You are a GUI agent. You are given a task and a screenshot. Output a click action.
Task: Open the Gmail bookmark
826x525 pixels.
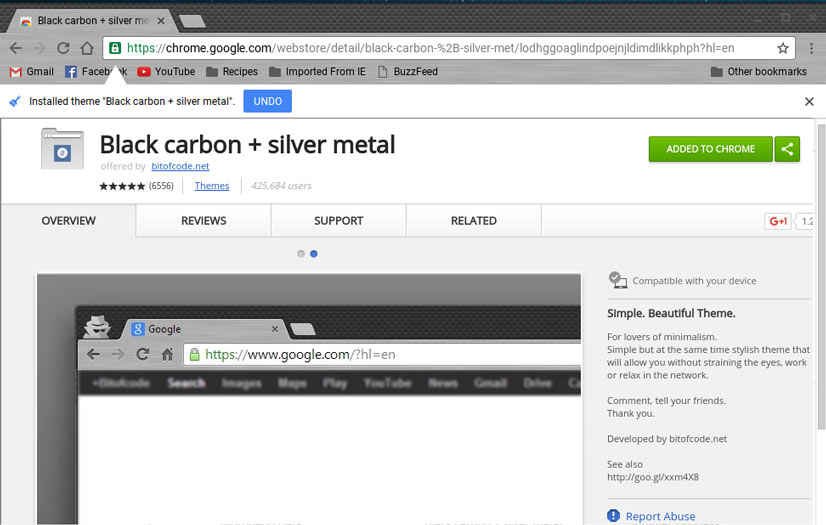pos(32,72)
